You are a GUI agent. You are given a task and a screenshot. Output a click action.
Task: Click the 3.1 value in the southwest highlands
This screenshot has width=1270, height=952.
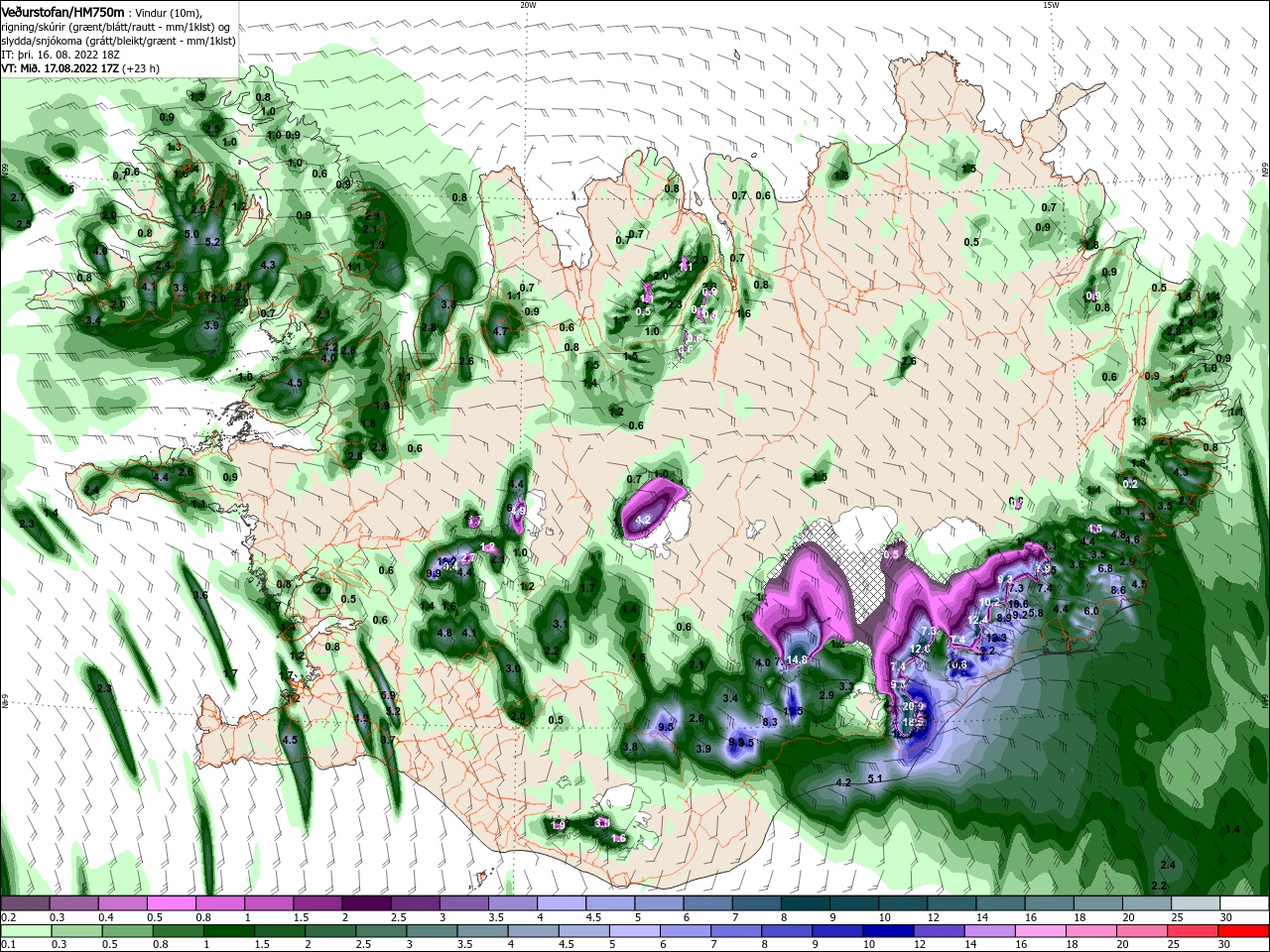560,625
